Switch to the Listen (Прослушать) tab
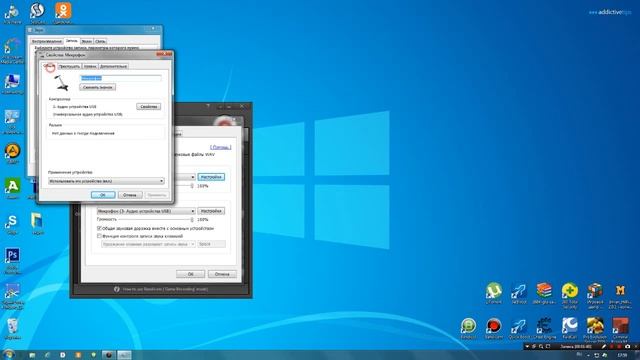This screenshot has height=360, width=640. click(69, 66)
